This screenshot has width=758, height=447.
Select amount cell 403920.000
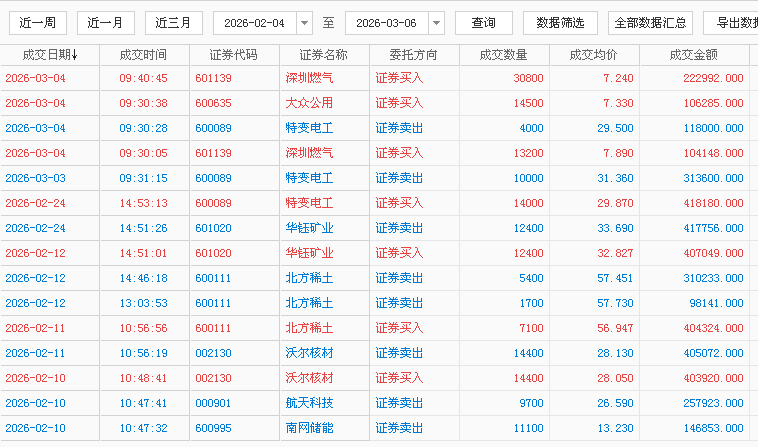coord(714,378)
